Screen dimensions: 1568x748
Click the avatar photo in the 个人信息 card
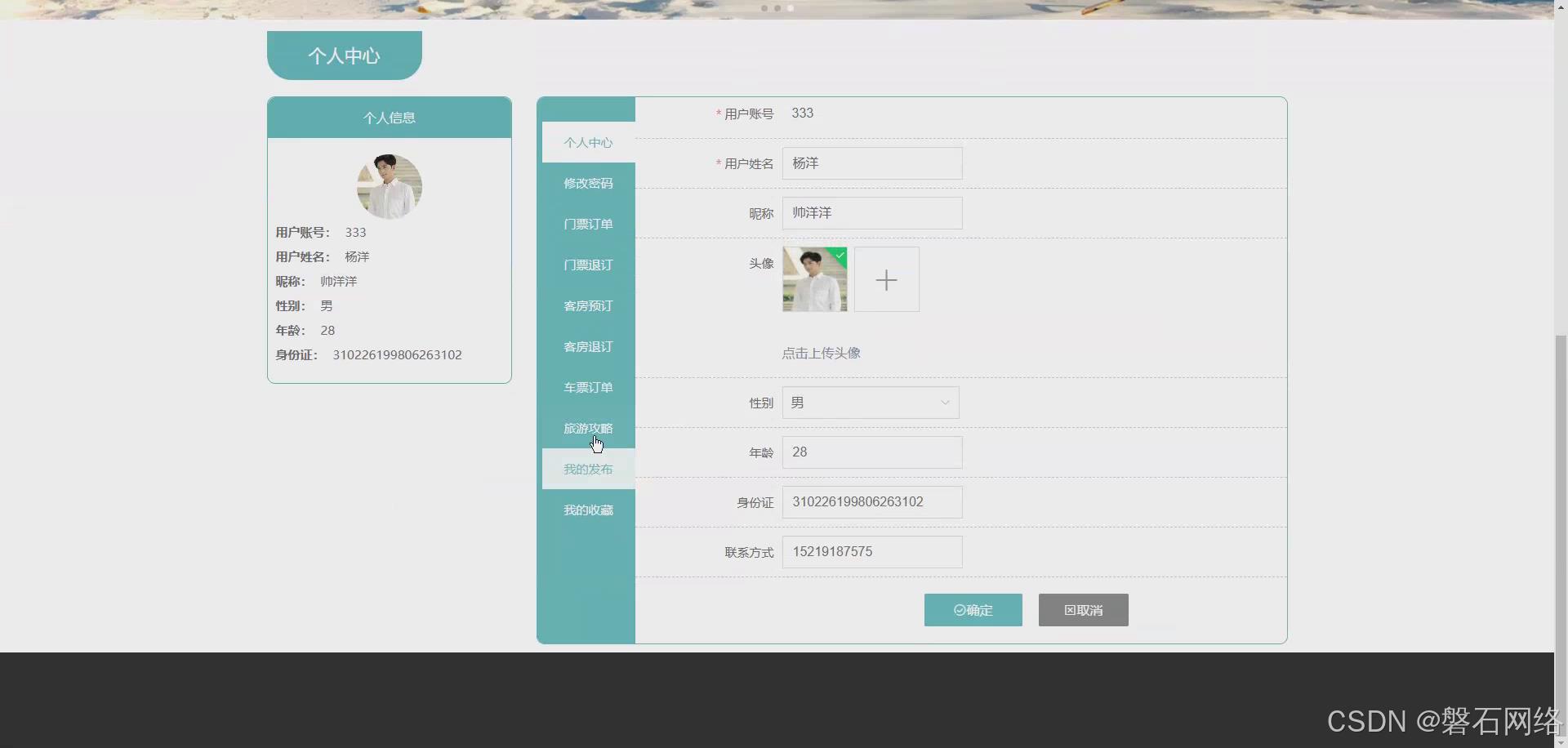(x=389, y=186)
